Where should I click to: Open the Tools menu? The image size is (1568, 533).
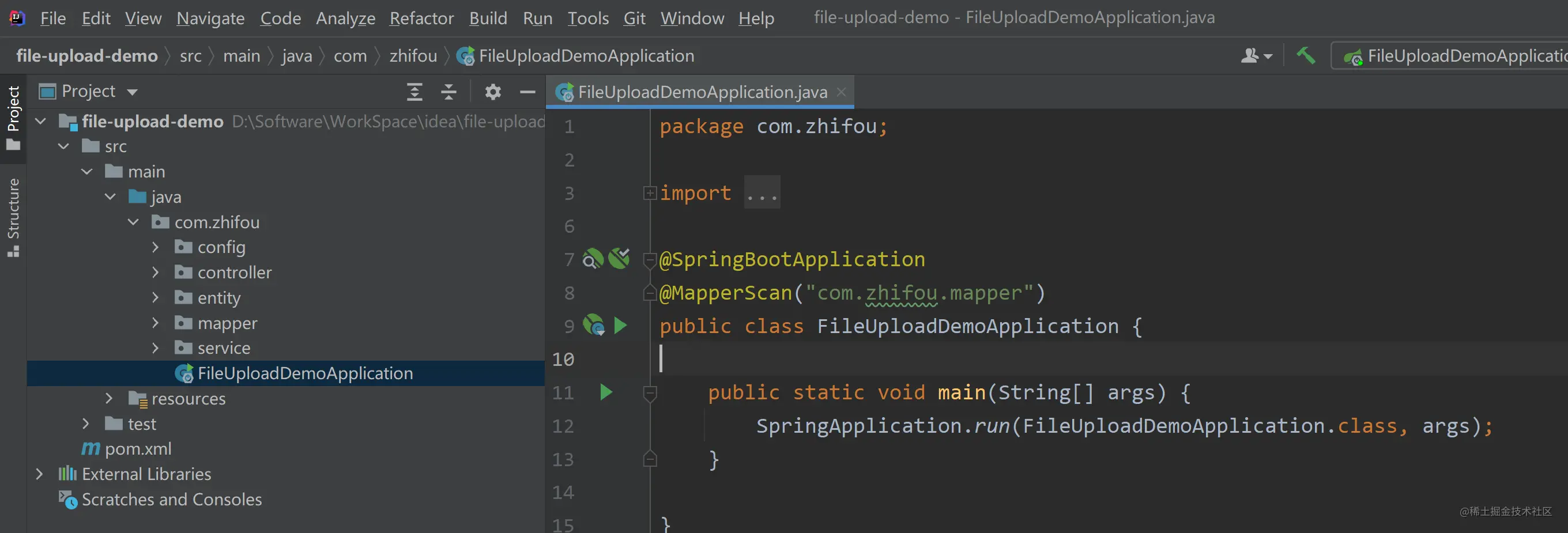point(588,18)
